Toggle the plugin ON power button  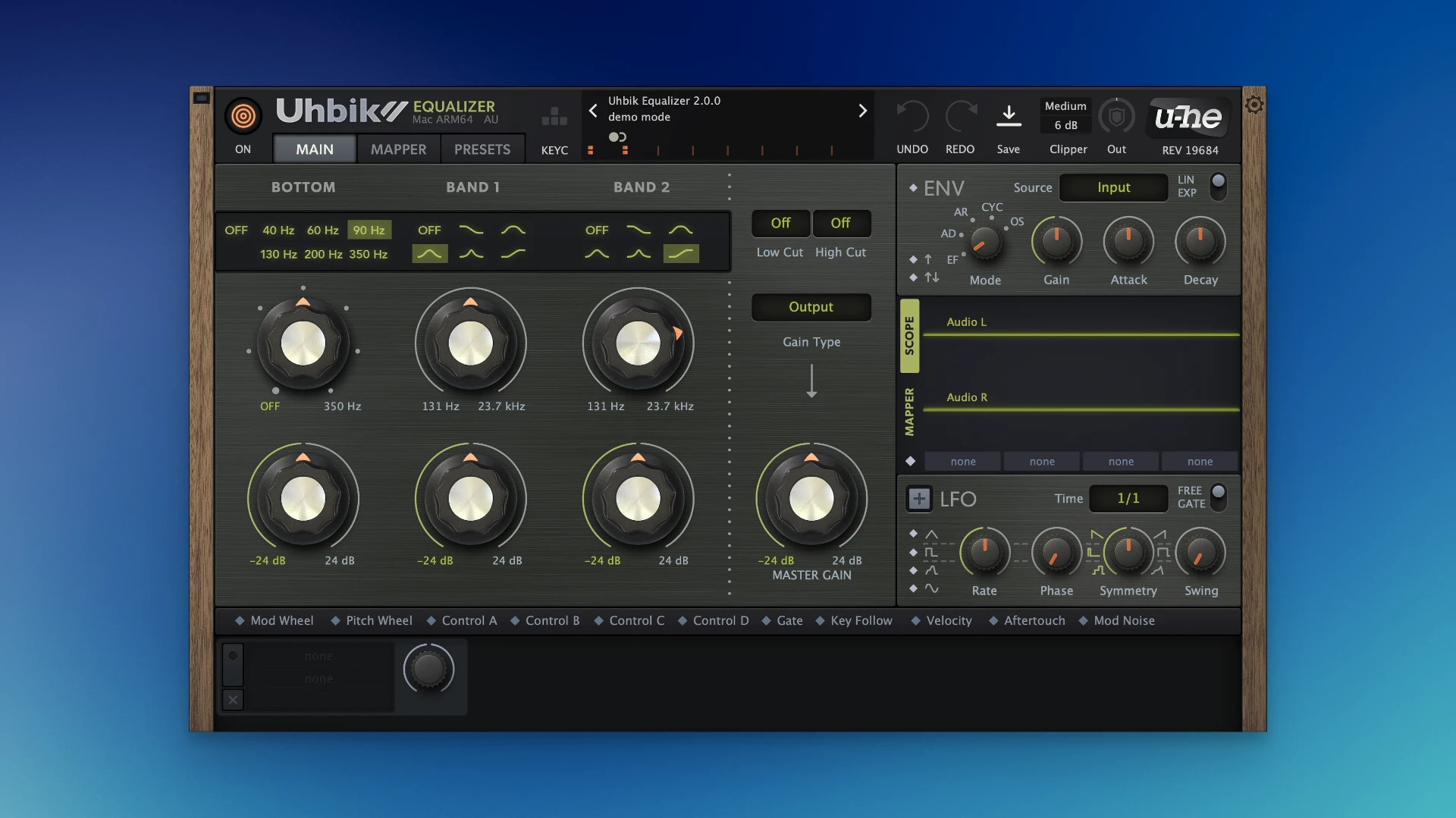(x=243, y=115)
